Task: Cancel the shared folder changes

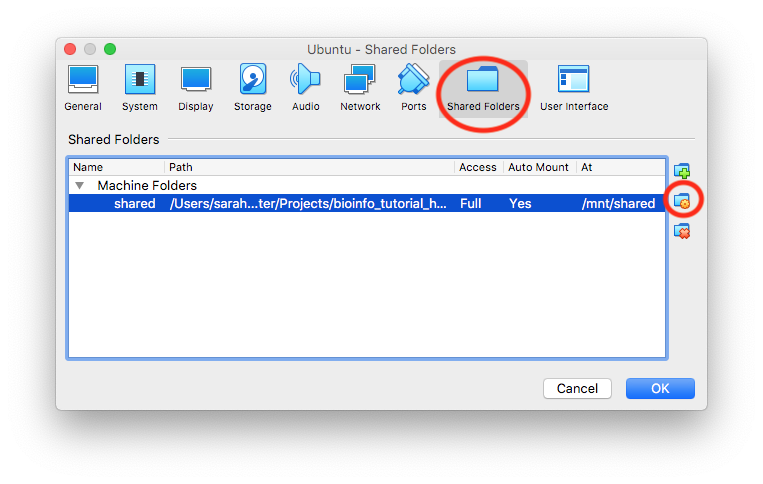Action: [x=577, y=388]
